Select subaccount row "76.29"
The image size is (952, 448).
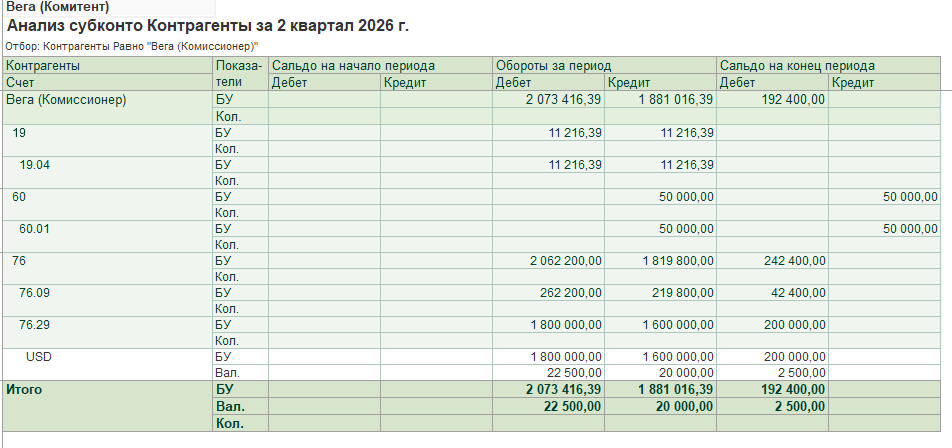point(35,325)
